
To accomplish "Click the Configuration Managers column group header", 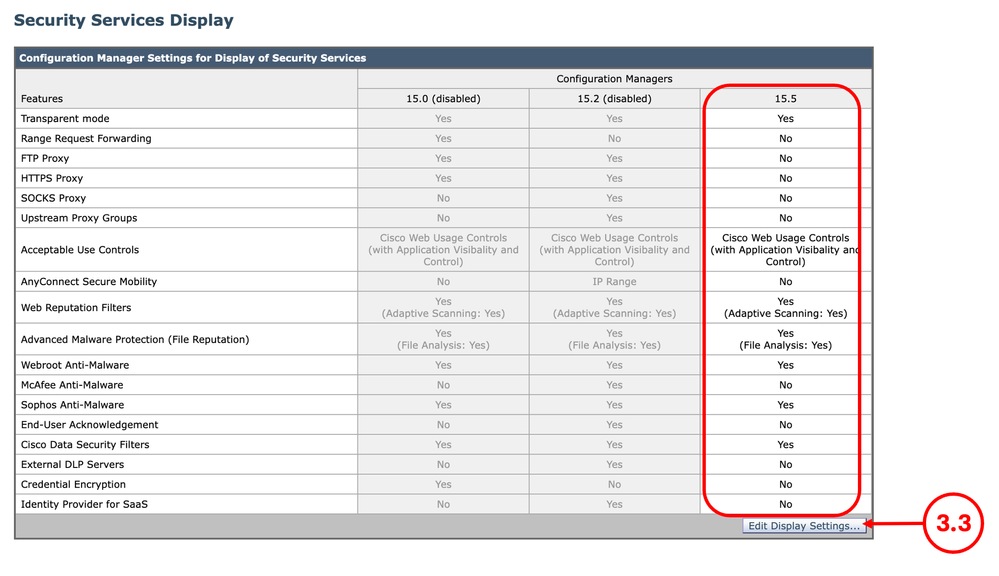I will (x=614, y=78).
